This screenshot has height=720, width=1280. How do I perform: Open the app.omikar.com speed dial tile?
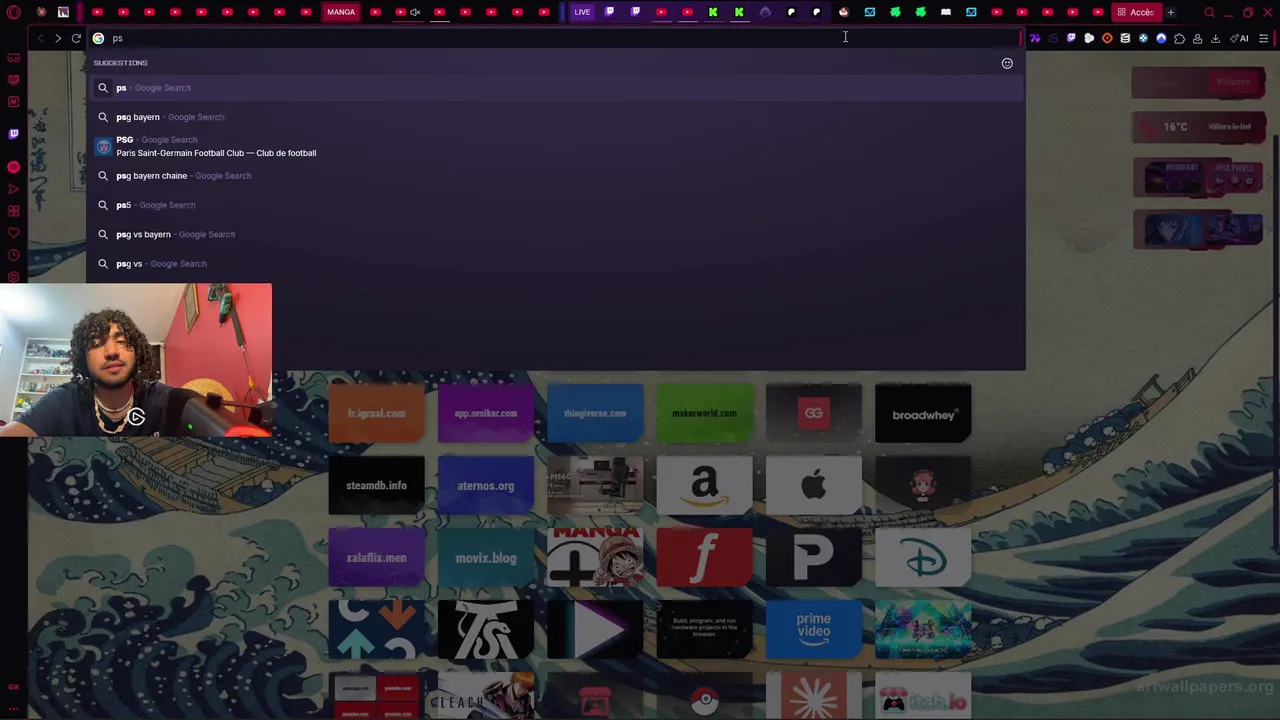(x=486, y=413)
